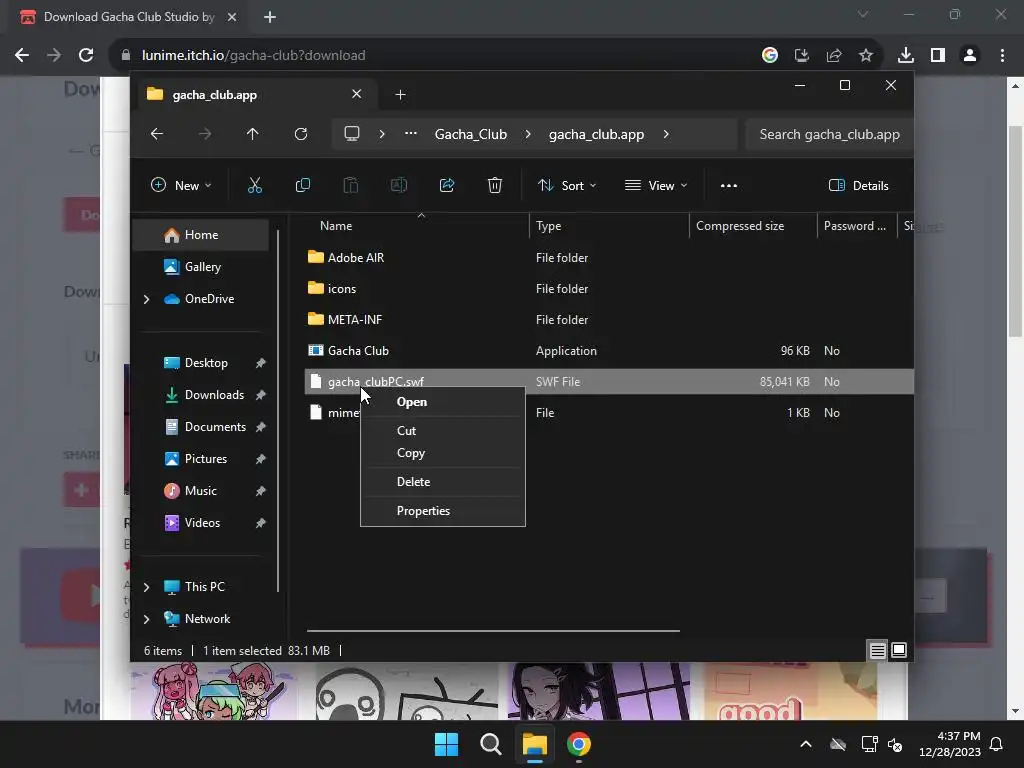This screenshot has width=1024, height=768.
Task: Click the Cut scissors icon in toolbar
Action: 255,185
